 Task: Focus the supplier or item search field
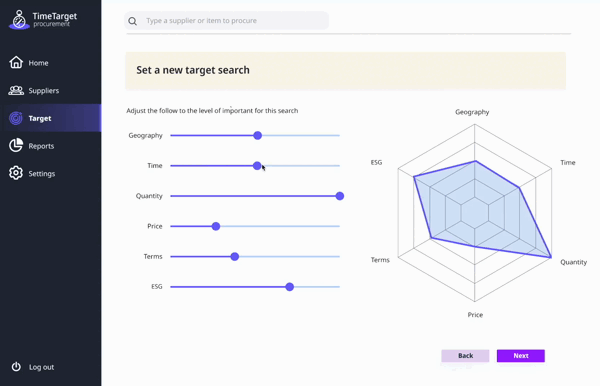(x=226, y=21)
